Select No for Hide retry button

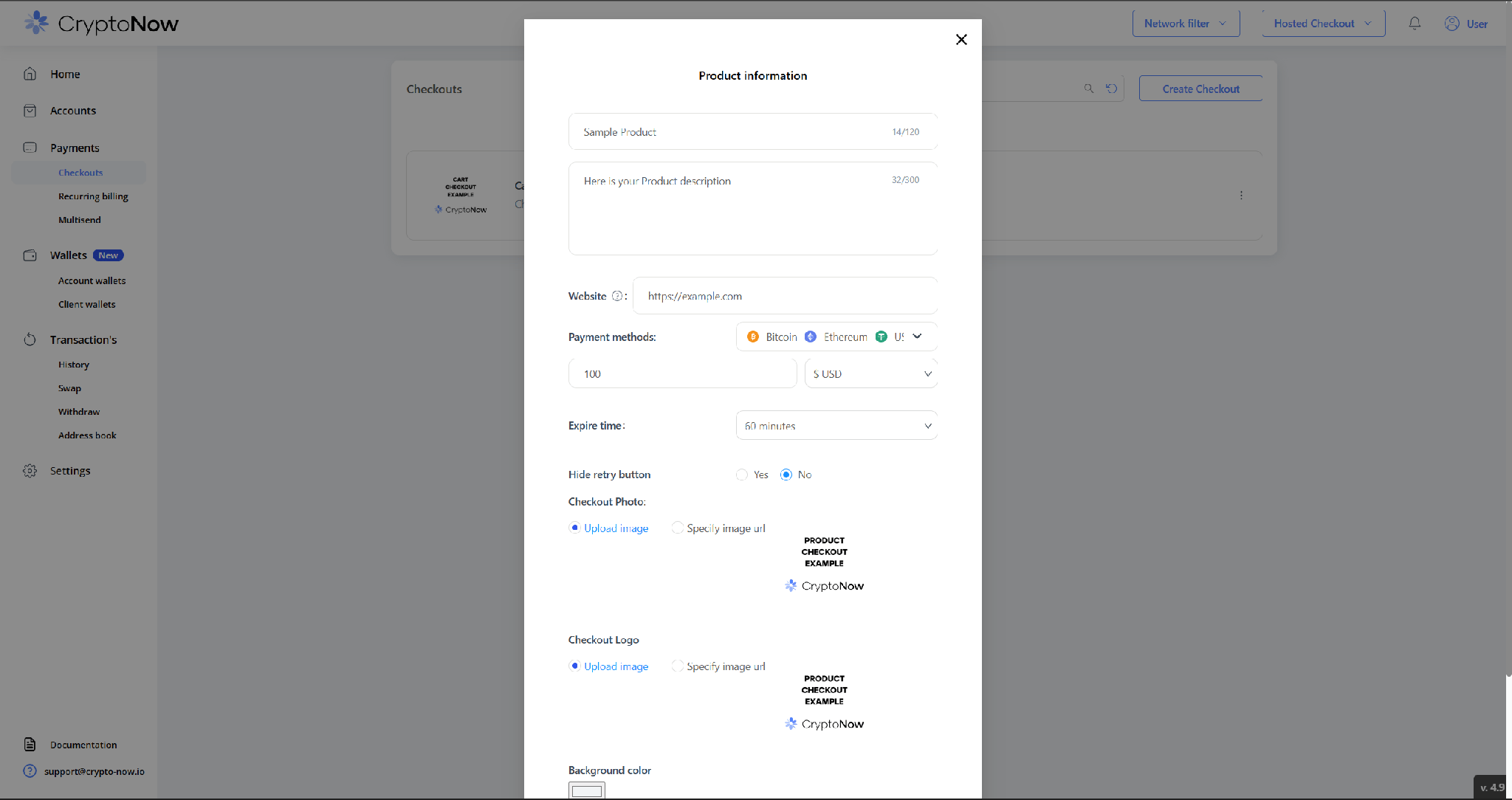pos(786,475)
